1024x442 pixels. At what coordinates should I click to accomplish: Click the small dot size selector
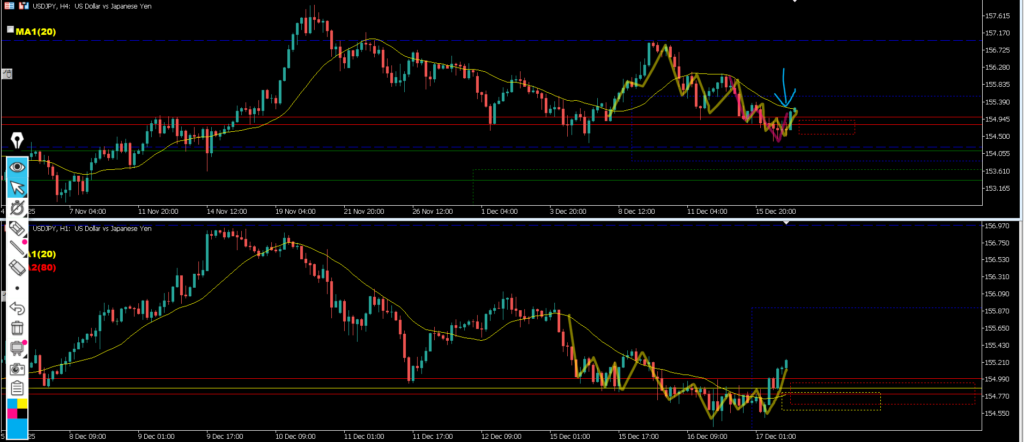click(x=17, y=288)
